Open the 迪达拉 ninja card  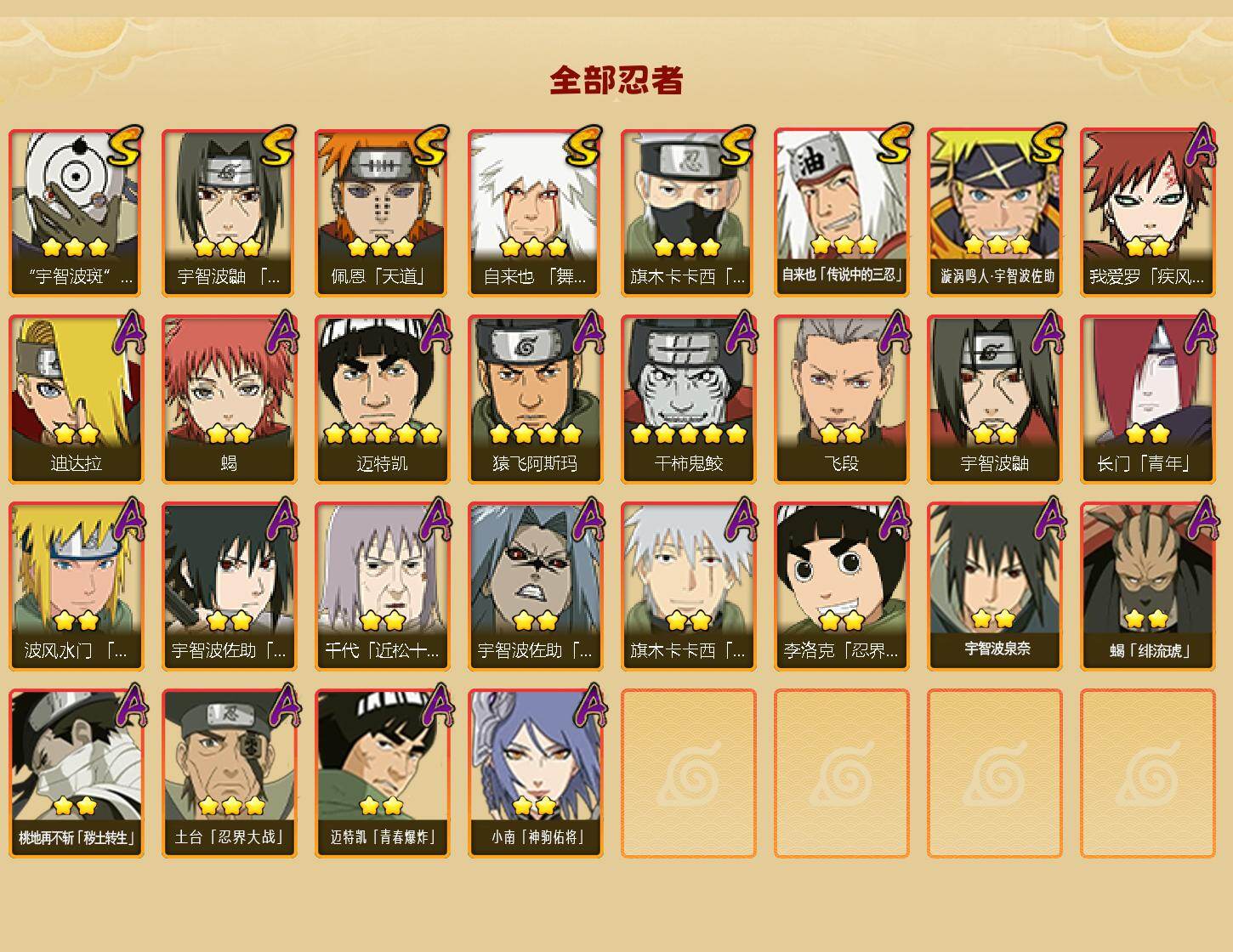pos(77,399)
